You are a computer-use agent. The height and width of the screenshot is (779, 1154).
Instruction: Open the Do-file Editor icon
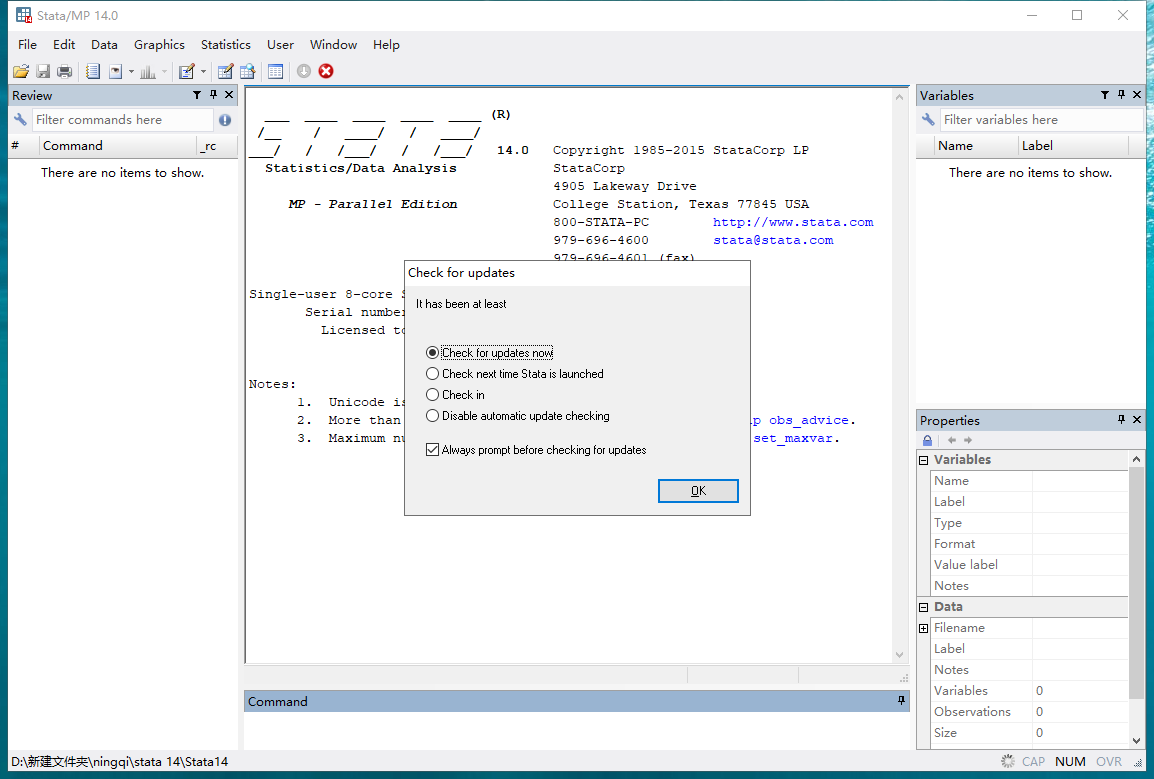187,71
